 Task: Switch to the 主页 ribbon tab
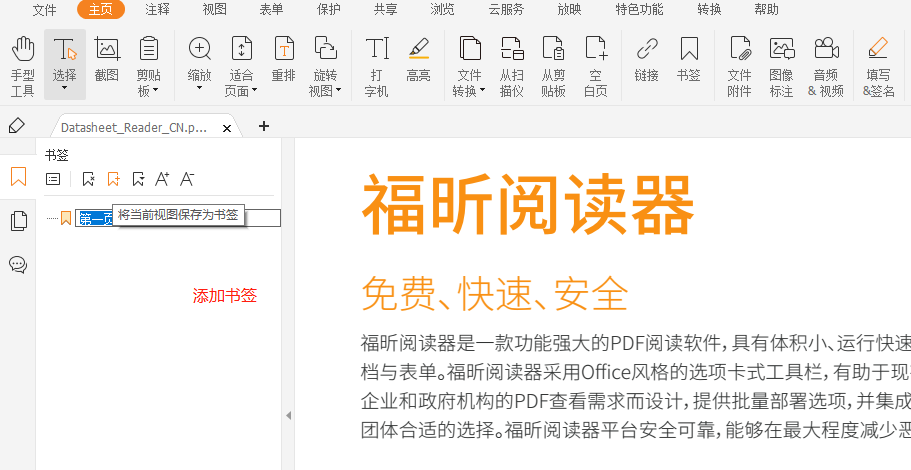pyautogui.click(x=101, y=10)
